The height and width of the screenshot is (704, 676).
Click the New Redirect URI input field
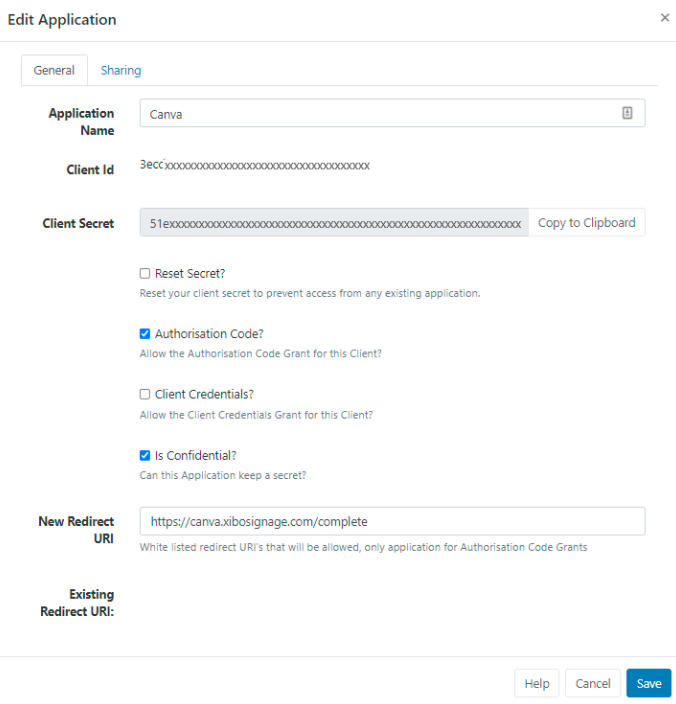[392, 521]
